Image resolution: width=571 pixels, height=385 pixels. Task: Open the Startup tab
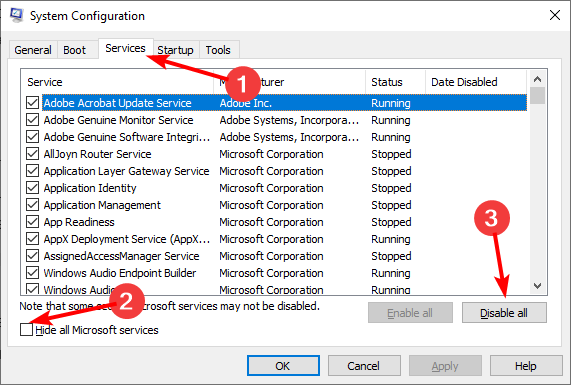click(175, 50)
